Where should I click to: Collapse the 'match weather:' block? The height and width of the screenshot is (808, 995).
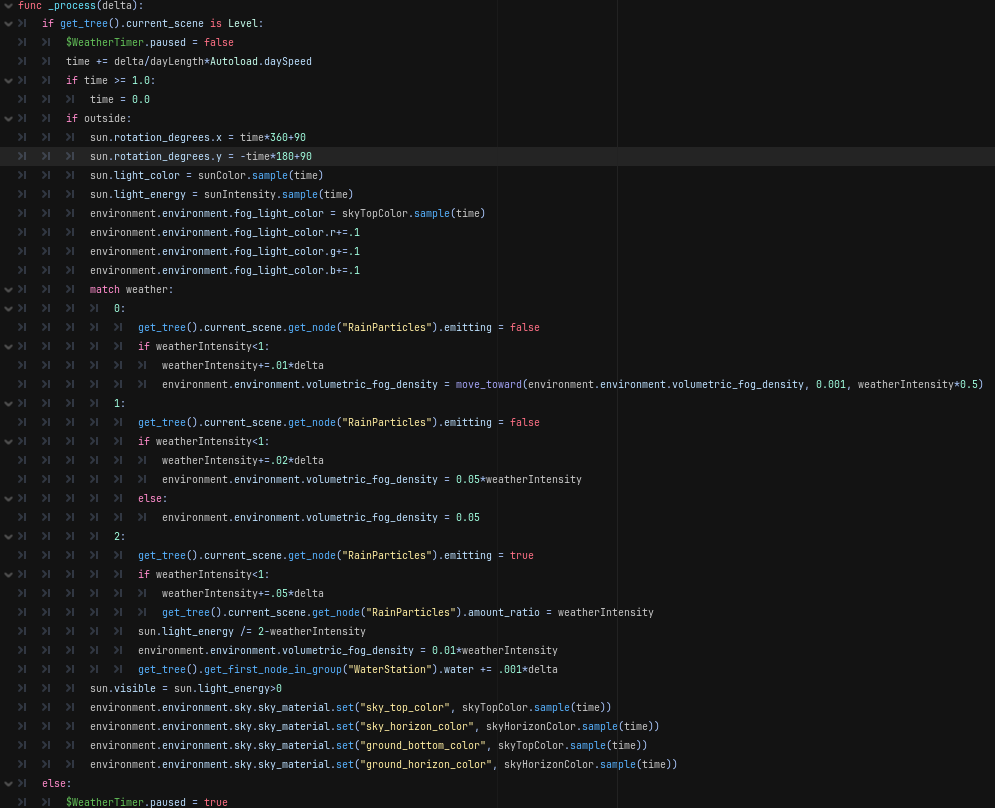click(8, 289)
